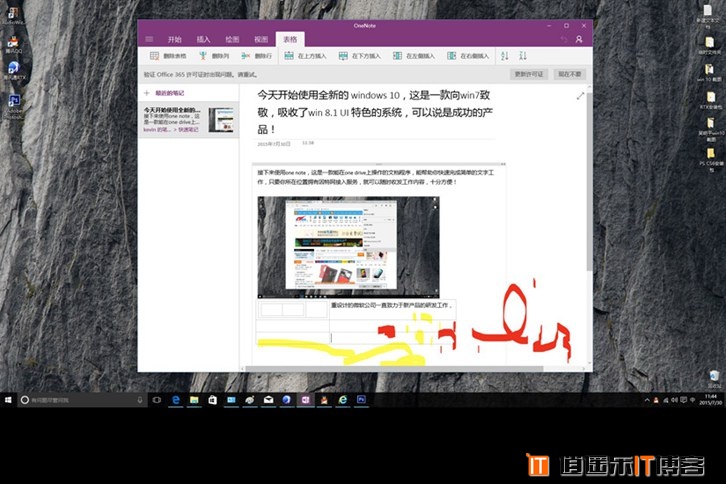The image size is (726, 484).
Task: Click 在右侧插入 to insert column right
Action: [468, 56]
